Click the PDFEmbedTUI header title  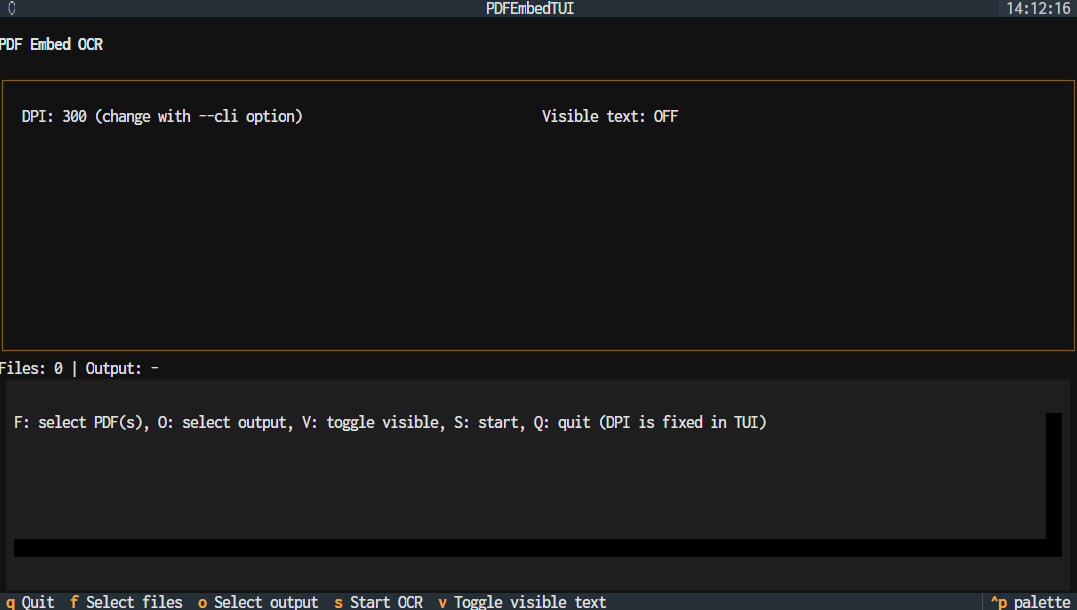point(529,8)
